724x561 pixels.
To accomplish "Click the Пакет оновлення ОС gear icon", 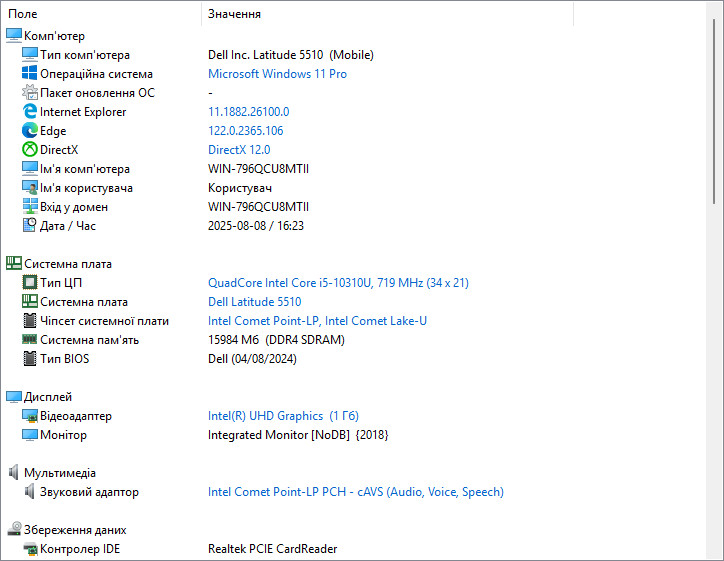I will coord(30,92).
